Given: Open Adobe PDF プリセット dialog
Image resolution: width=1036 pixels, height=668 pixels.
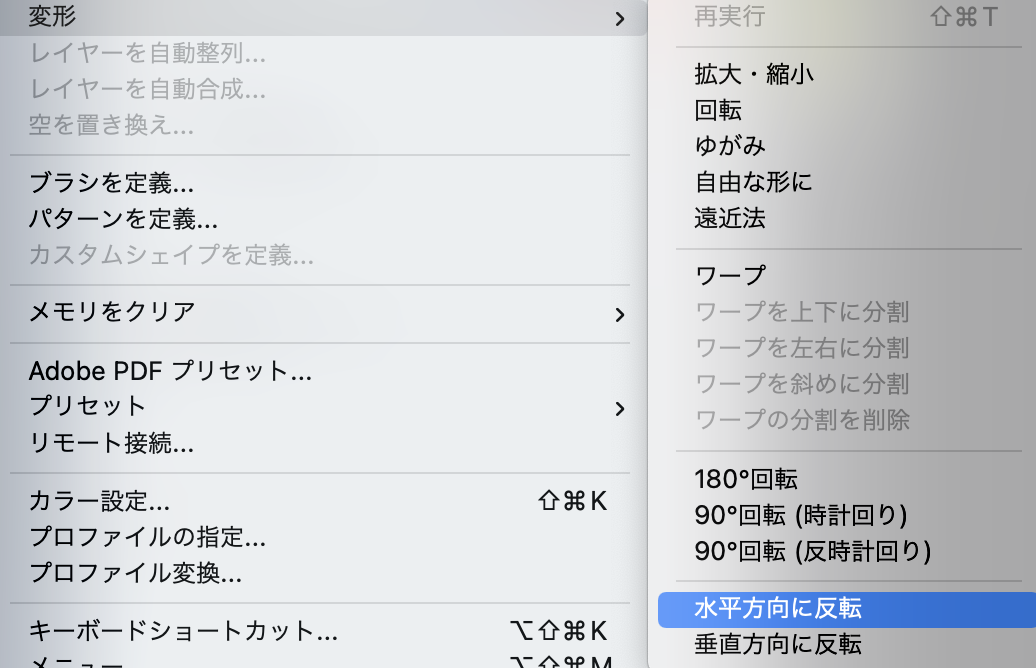Looking at the screenshot, I should click(x=170, y=372).
